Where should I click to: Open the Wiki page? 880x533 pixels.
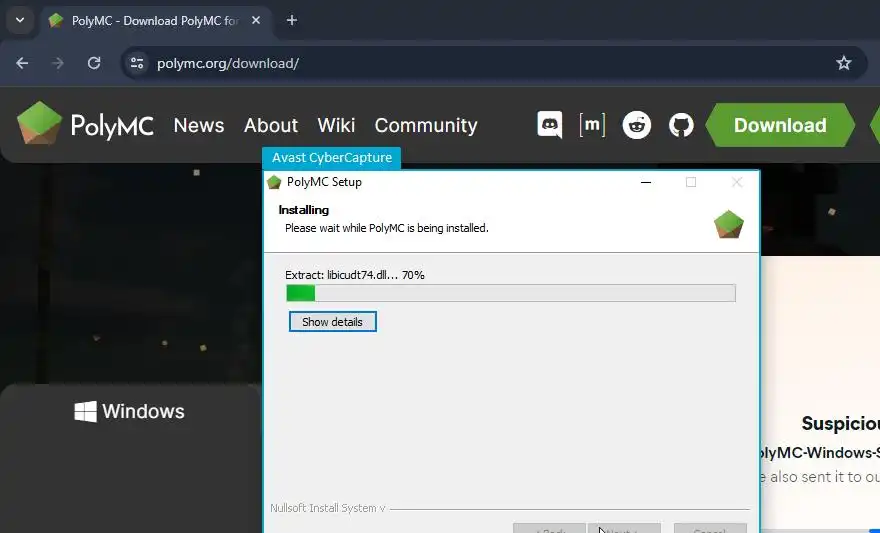[x=336, y=125]
